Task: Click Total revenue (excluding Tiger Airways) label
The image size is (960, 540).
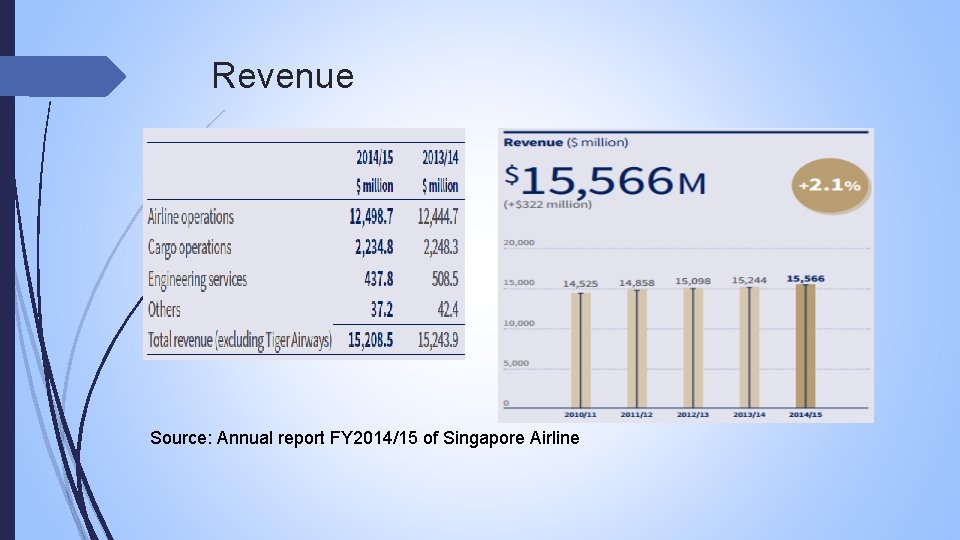Action: (x=239, y=340)
